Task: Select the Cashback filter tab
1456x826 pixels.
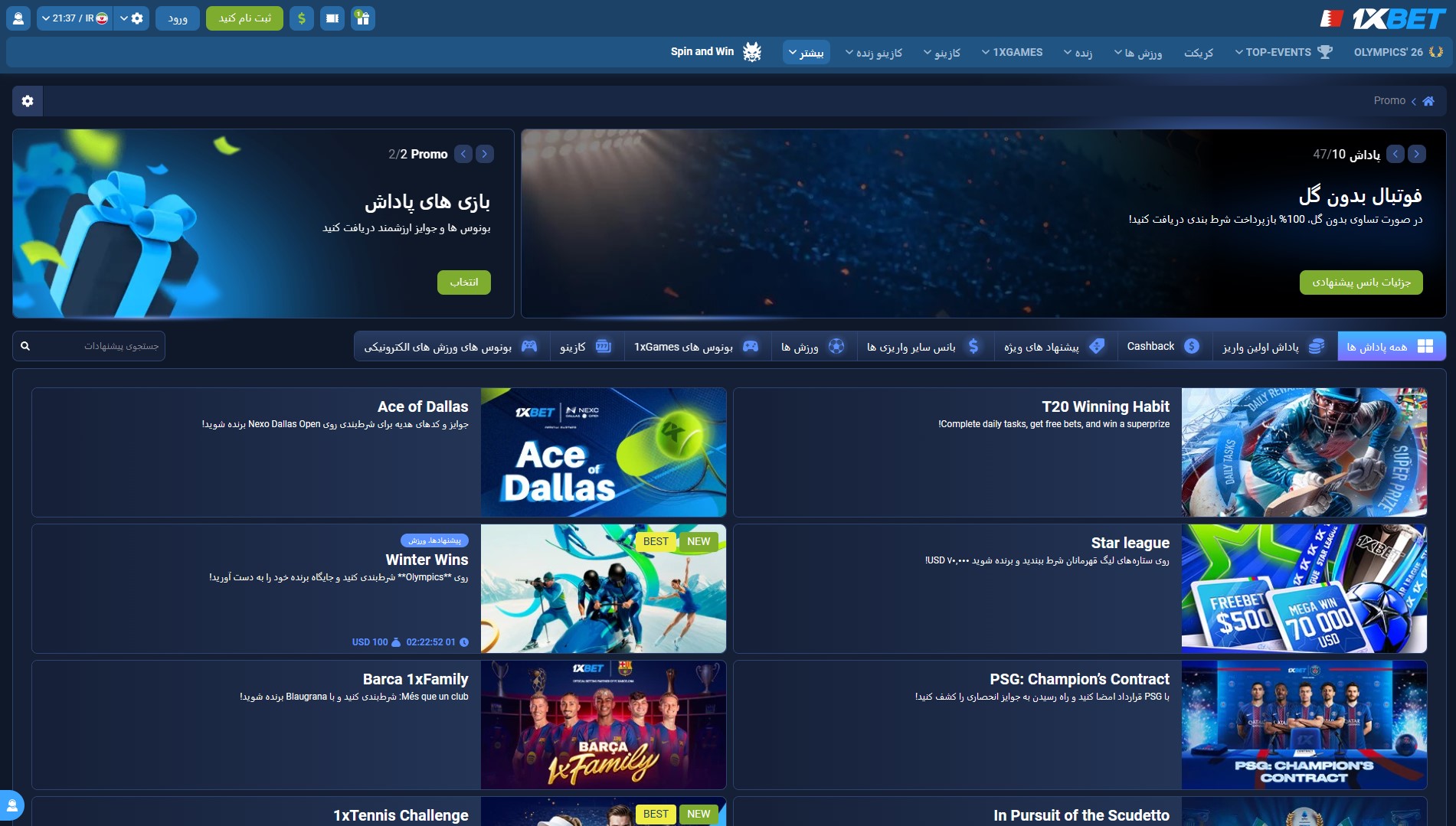Action: pos(1162,347)
